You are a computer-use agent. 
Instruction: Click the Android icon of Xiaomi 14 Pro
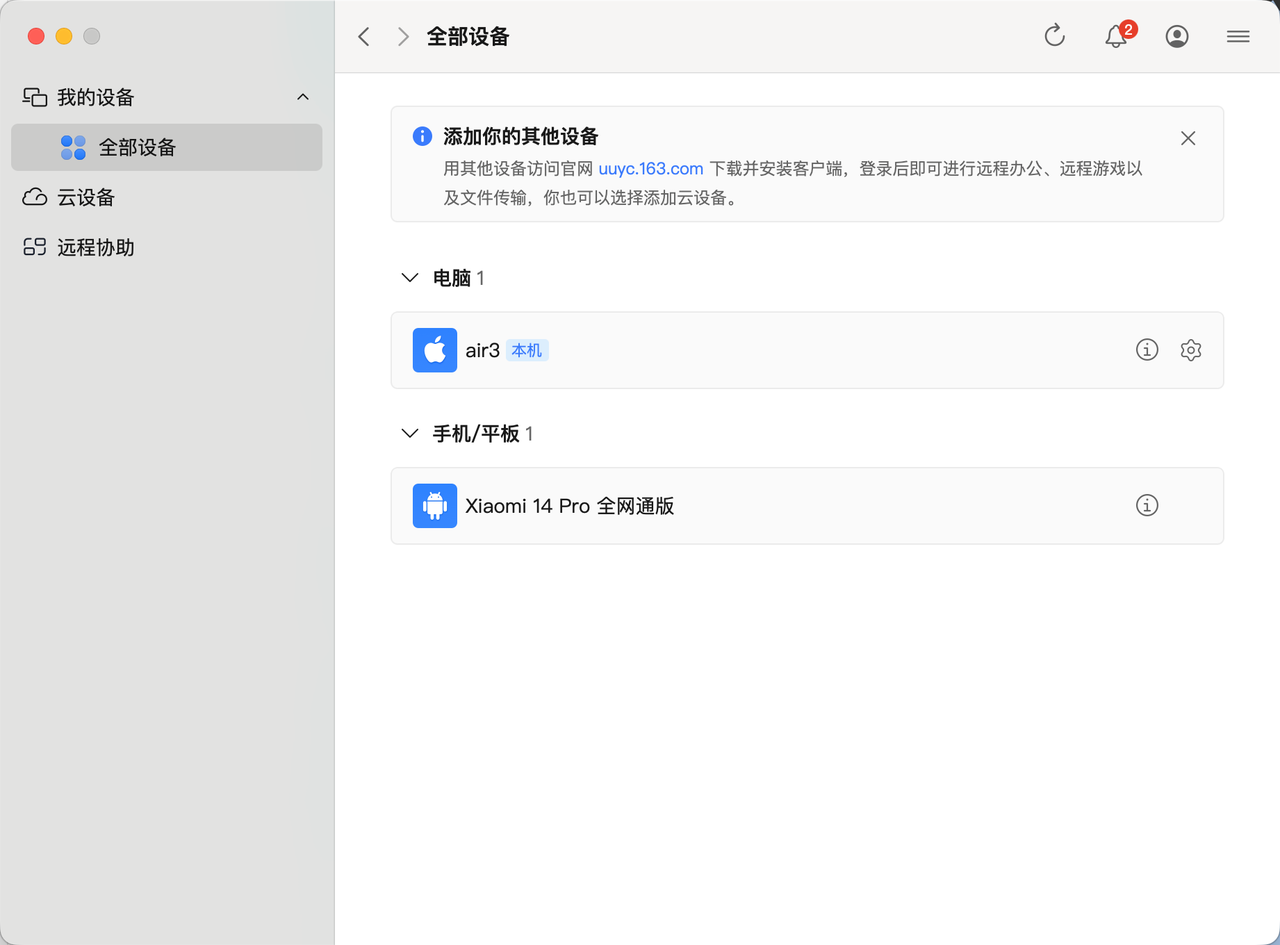[434, 506]
